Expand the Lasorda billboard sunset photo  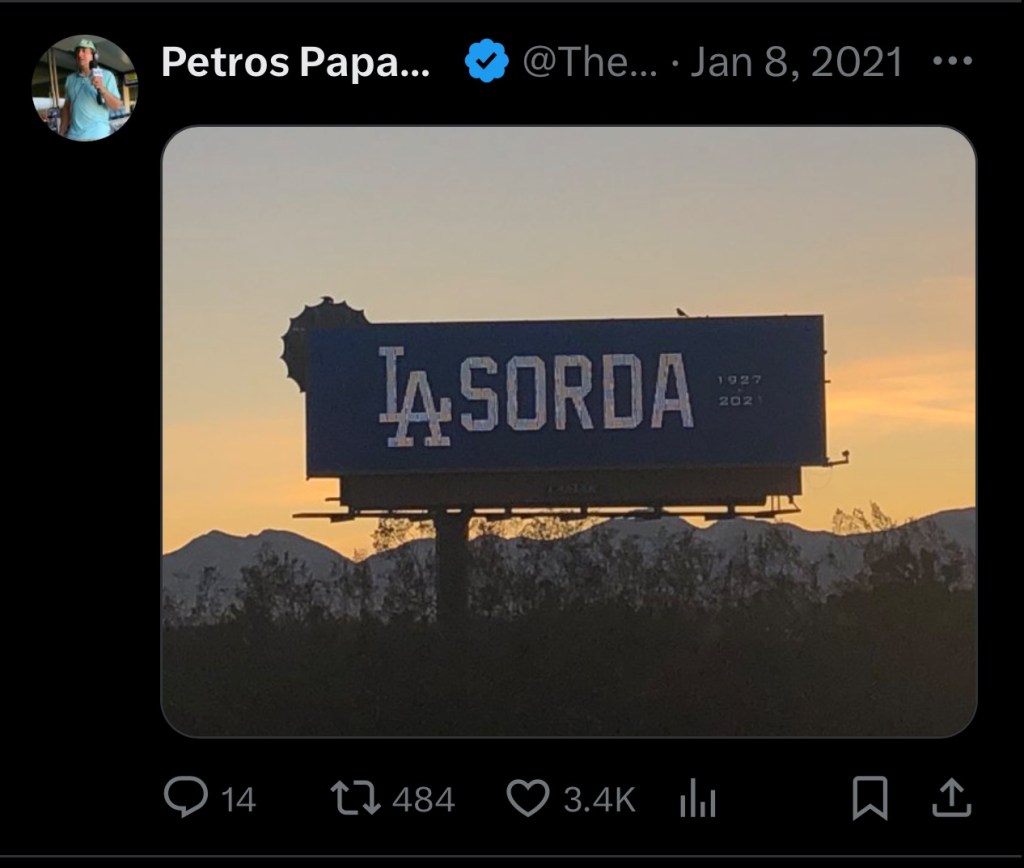click(x=569, y=432)
